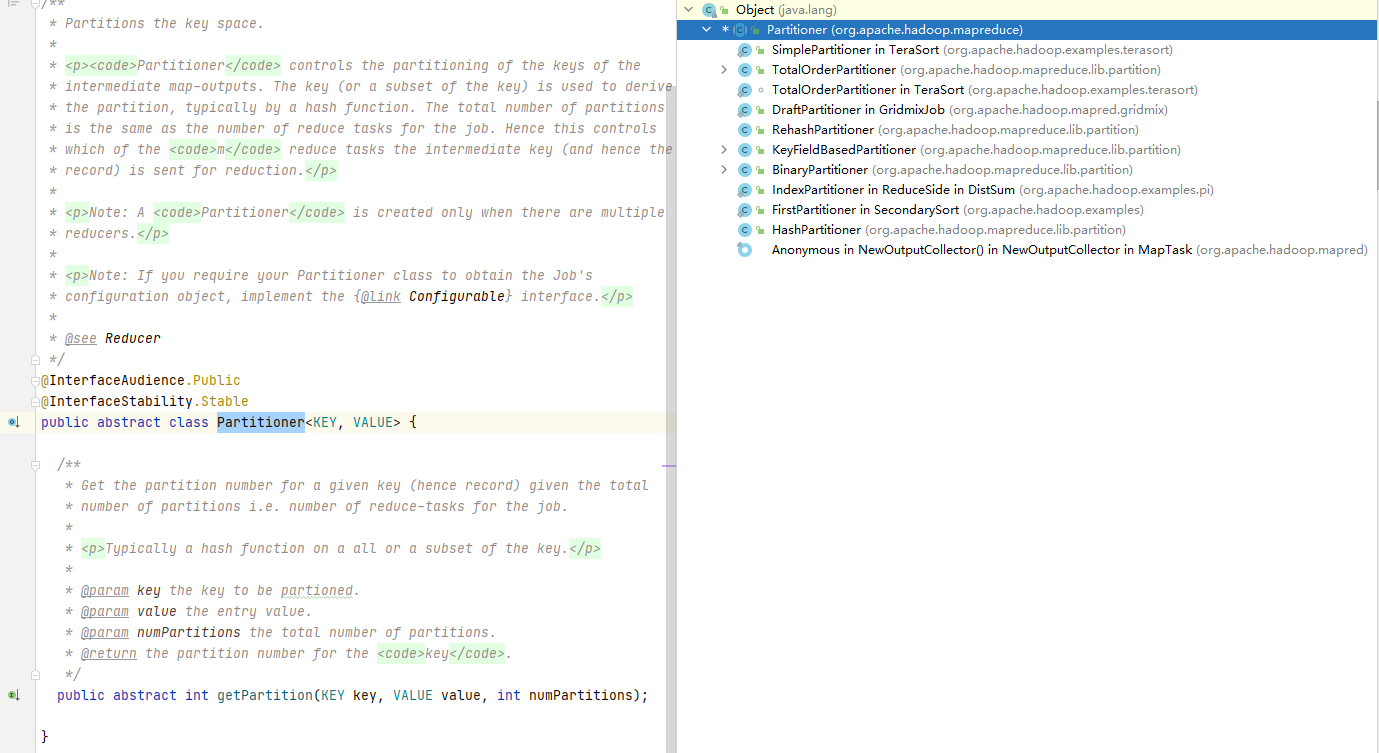Click the 'Stable' constant in the annotation
1379x753 pixels.
coord(225,402)
